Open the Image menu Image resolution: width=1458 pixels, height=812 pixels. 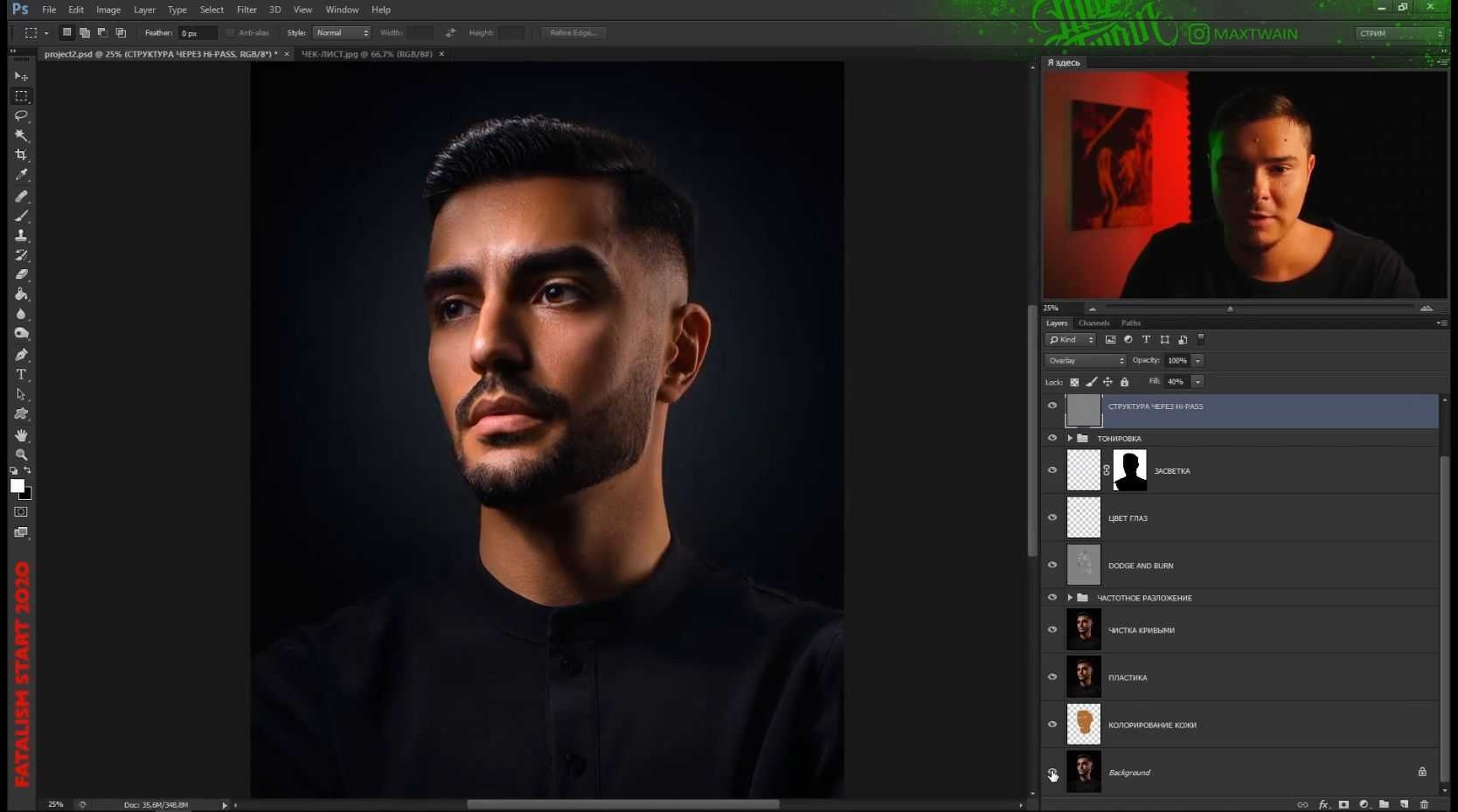[108, 10]
